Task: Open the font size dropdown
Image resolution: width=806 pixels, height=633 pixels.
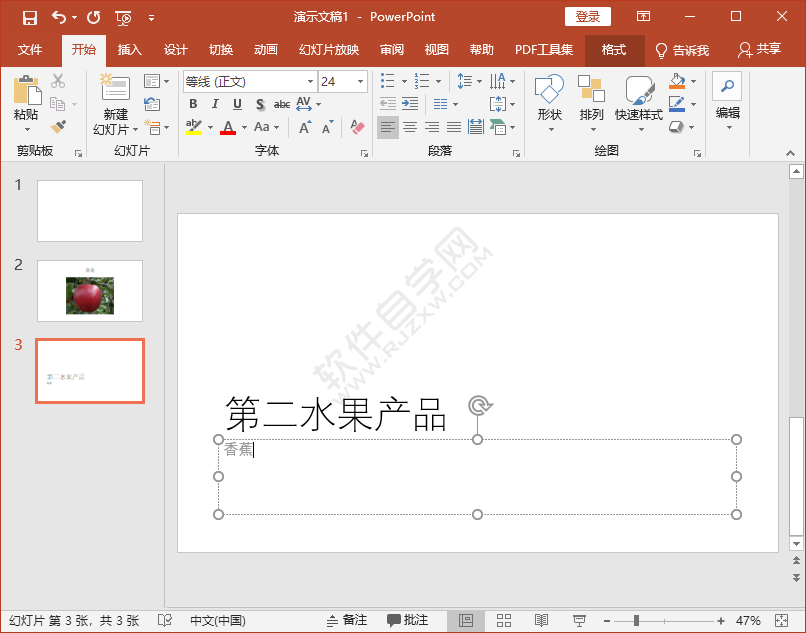Action: pyautogui.click(x=362, y=81)
